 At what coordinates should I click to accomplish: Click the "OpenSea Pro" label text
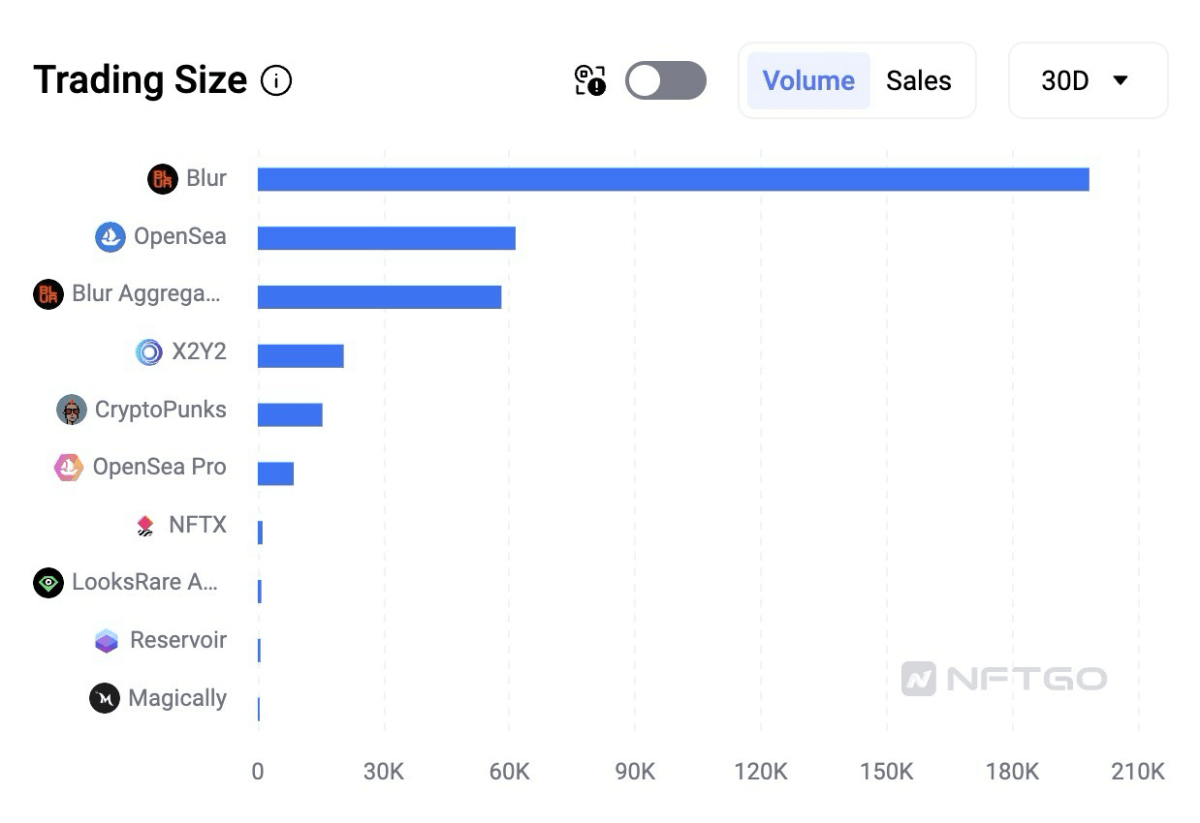point(159,467)
